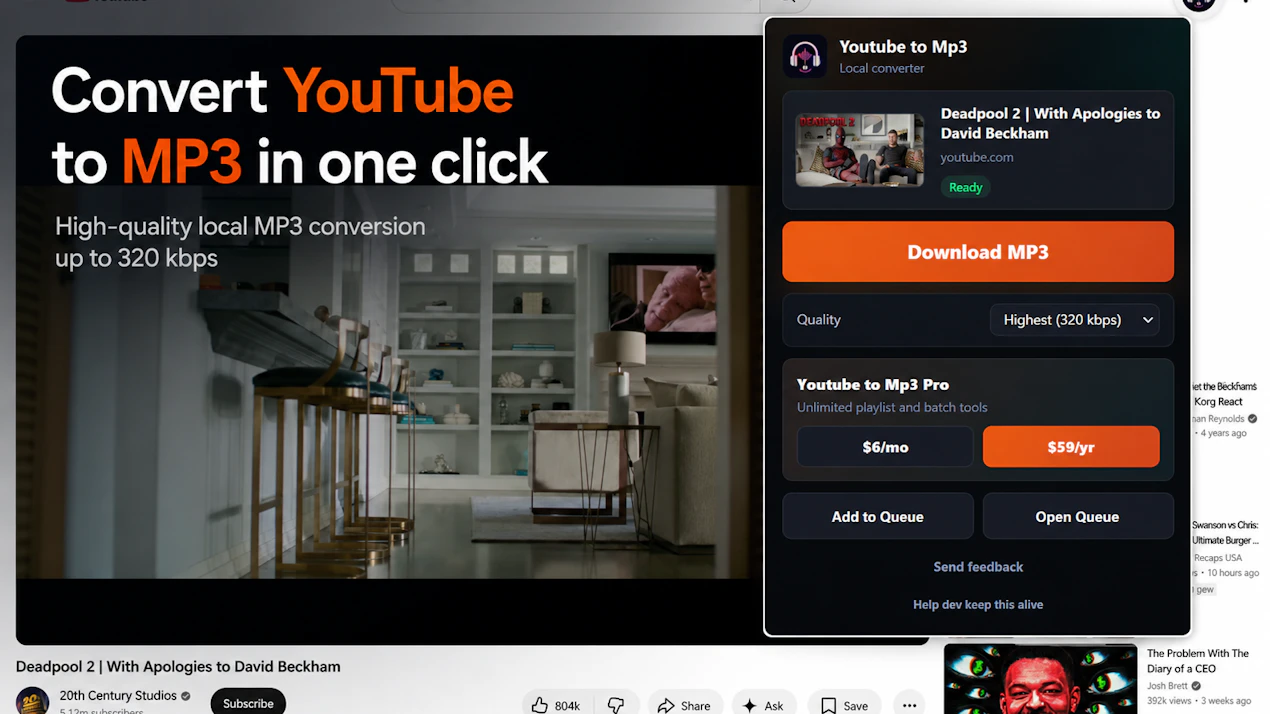Click the like thumbs-up button showing 804k
The width and height of the screenshot is (1270, 714).
556,705
